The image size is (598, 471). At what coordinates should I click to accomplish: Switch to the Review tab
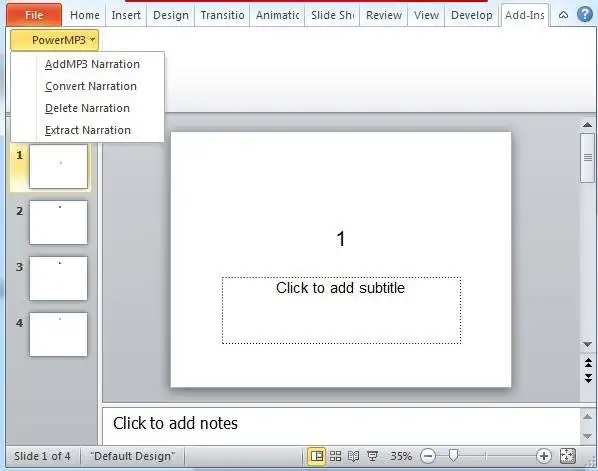384,15
